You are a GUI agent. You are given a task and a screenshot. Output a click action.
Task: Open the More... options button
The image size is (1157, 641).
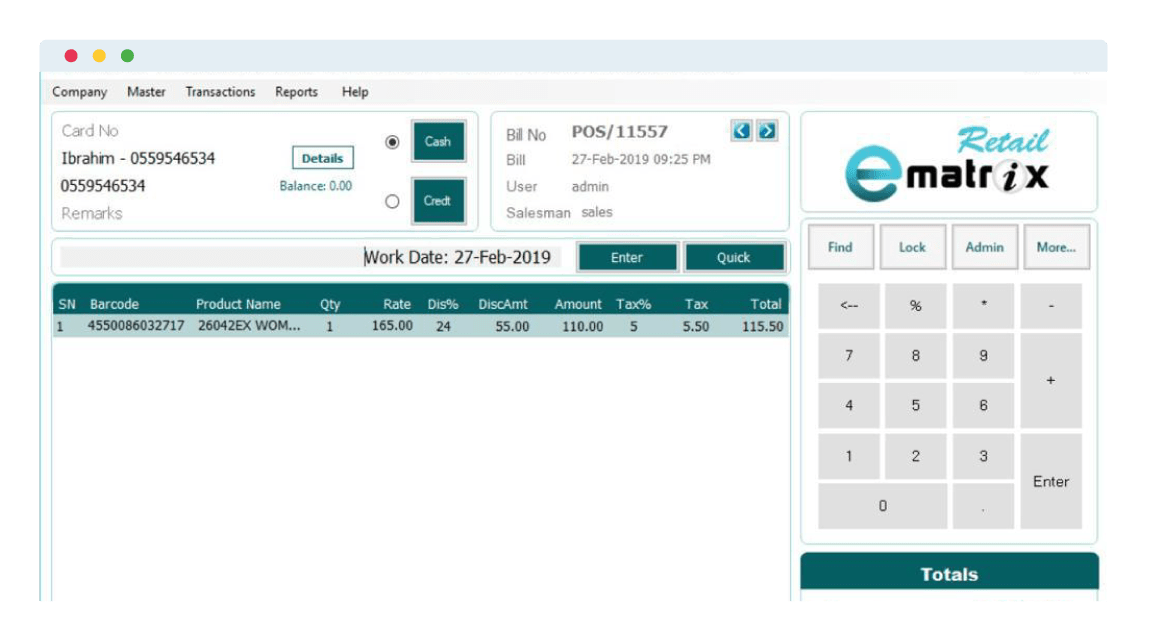1056,247
